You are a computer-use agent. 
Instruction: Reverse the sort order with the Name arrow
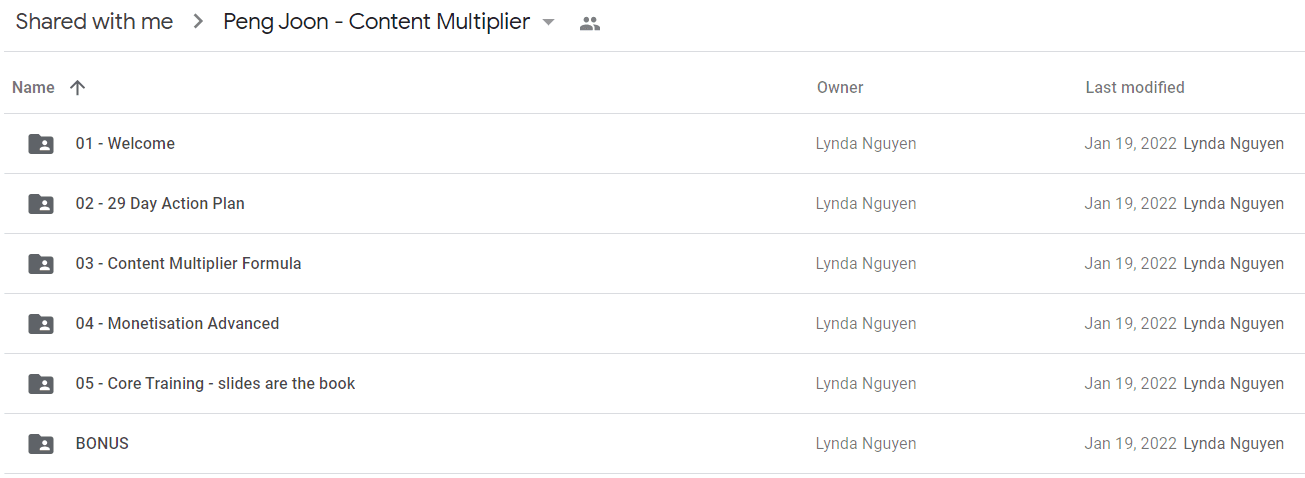click(x=78, y=88)
